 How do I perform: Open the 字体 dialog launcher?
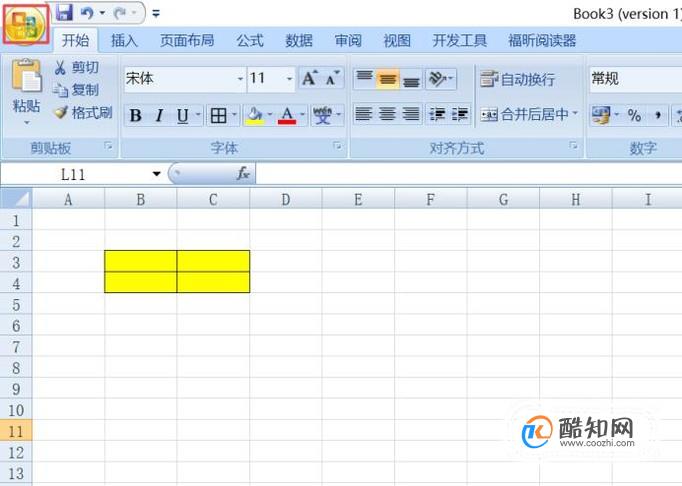(337, 146)
